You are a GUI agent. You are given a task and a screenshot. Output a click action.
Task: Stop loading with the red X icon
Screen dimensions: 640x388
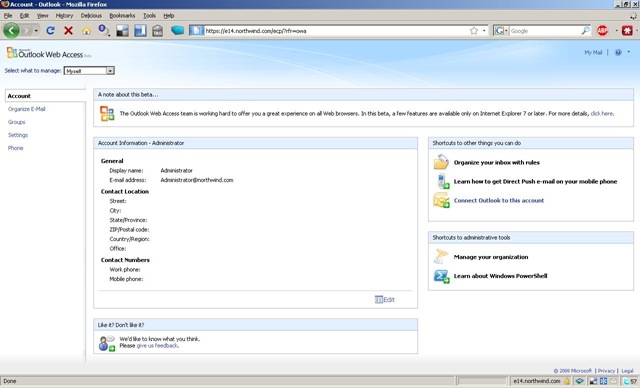click(69, 31)
